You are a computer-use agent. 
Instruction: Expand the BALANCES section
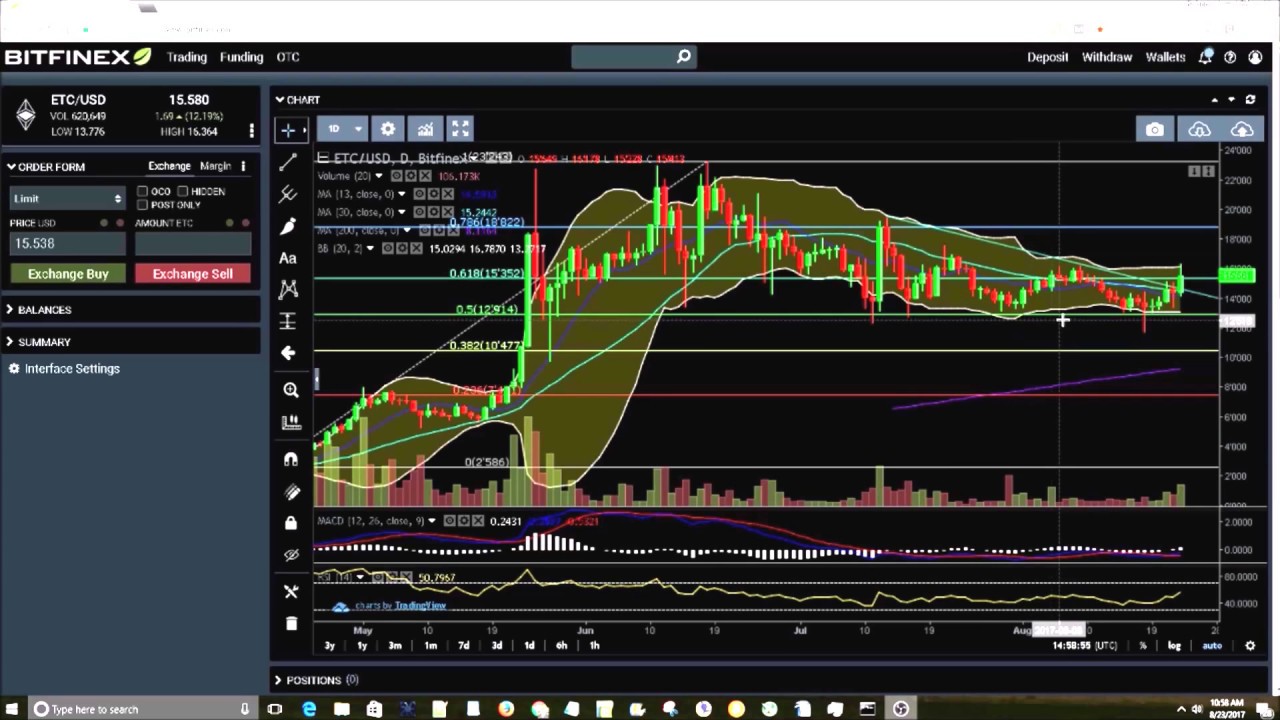(40, 310)
